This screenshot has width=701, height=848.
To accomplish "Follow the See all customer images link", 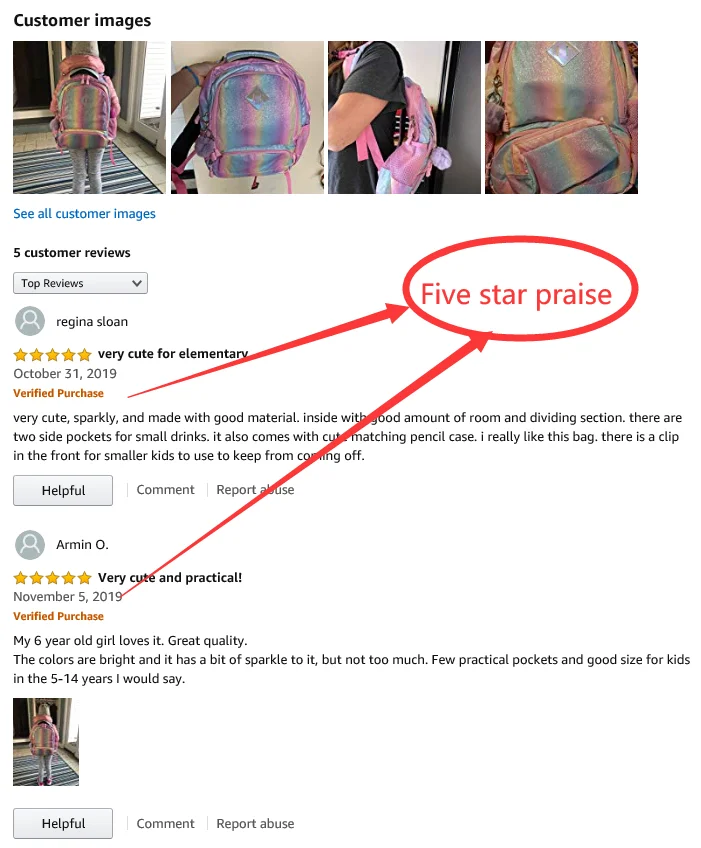I will pyautogui.click(x=84, y=214).
